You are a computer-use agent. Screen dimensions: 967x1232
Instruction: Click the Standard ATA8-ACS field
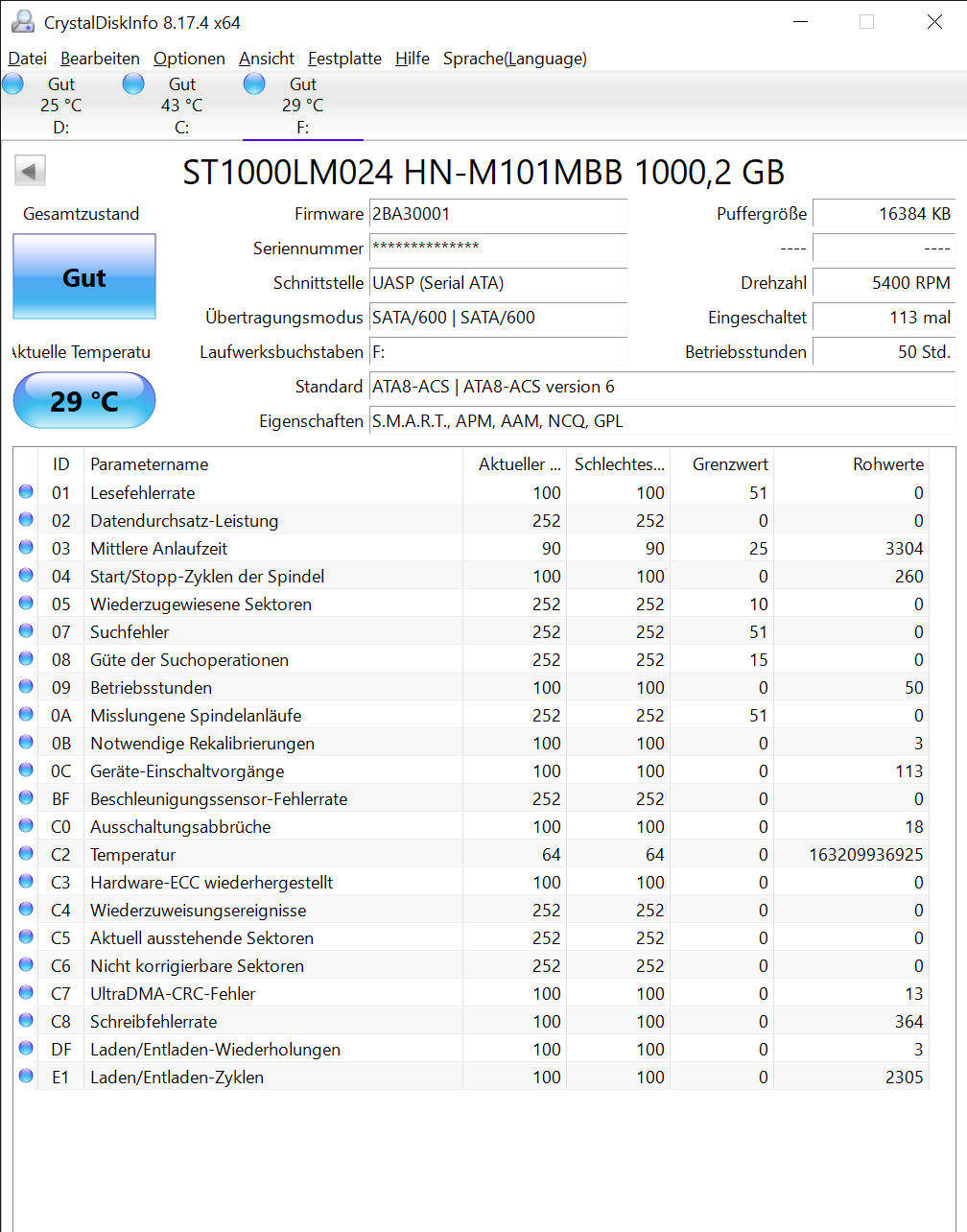(x=662, y=387)
